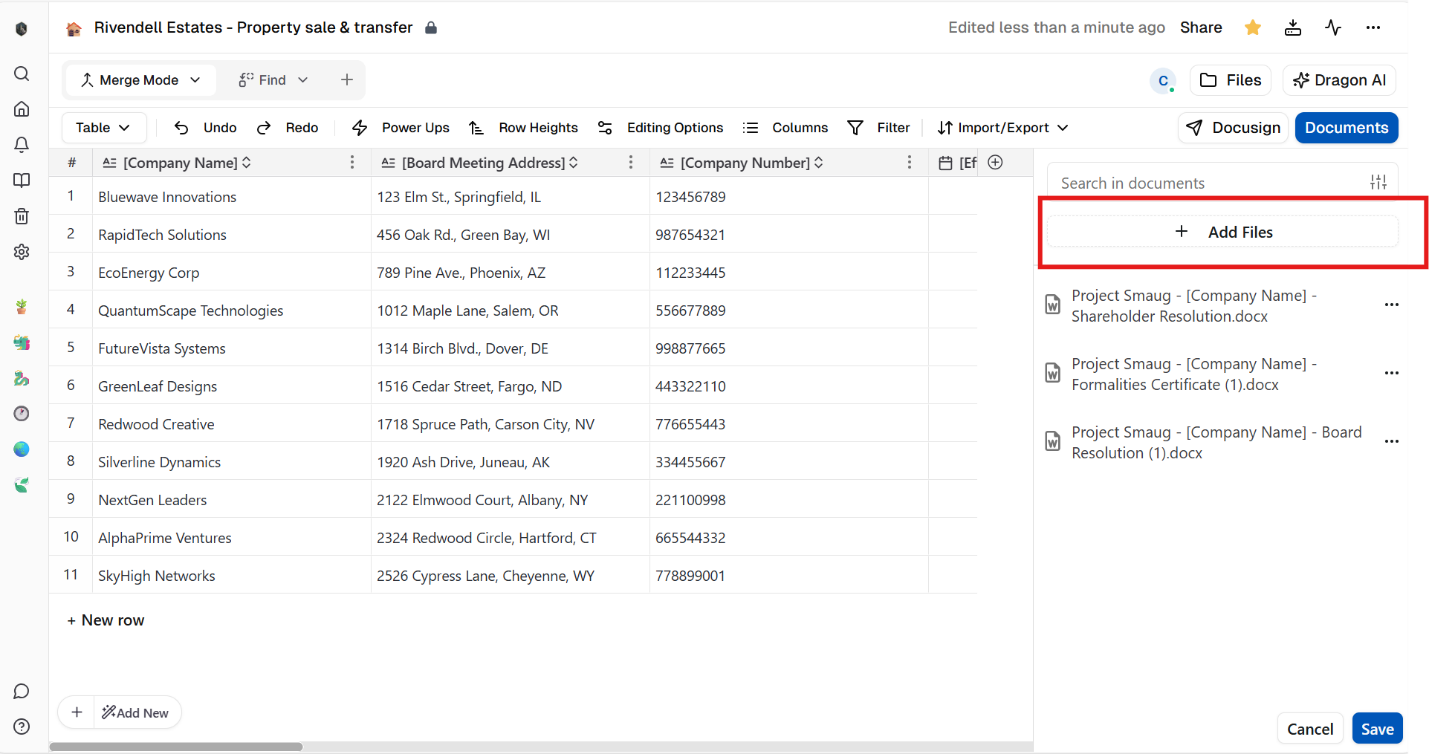1429x754 pixels.
Task: Click the Cancel button
Action: pyautogui.click(x=1310, y=729)
